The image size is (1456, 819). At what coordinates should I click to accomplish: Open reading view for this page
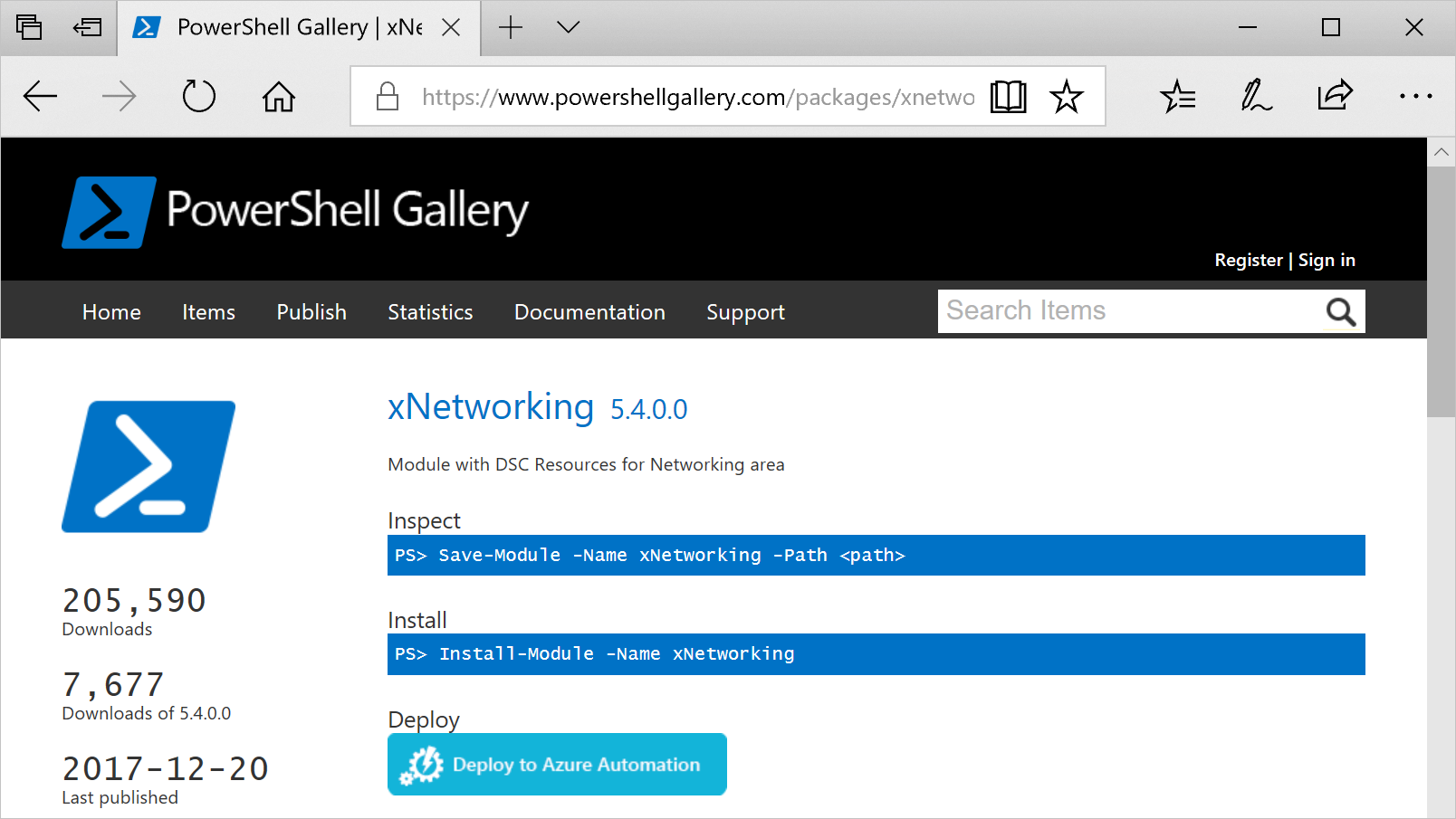pyautogui.click(x=1008, y=96)
